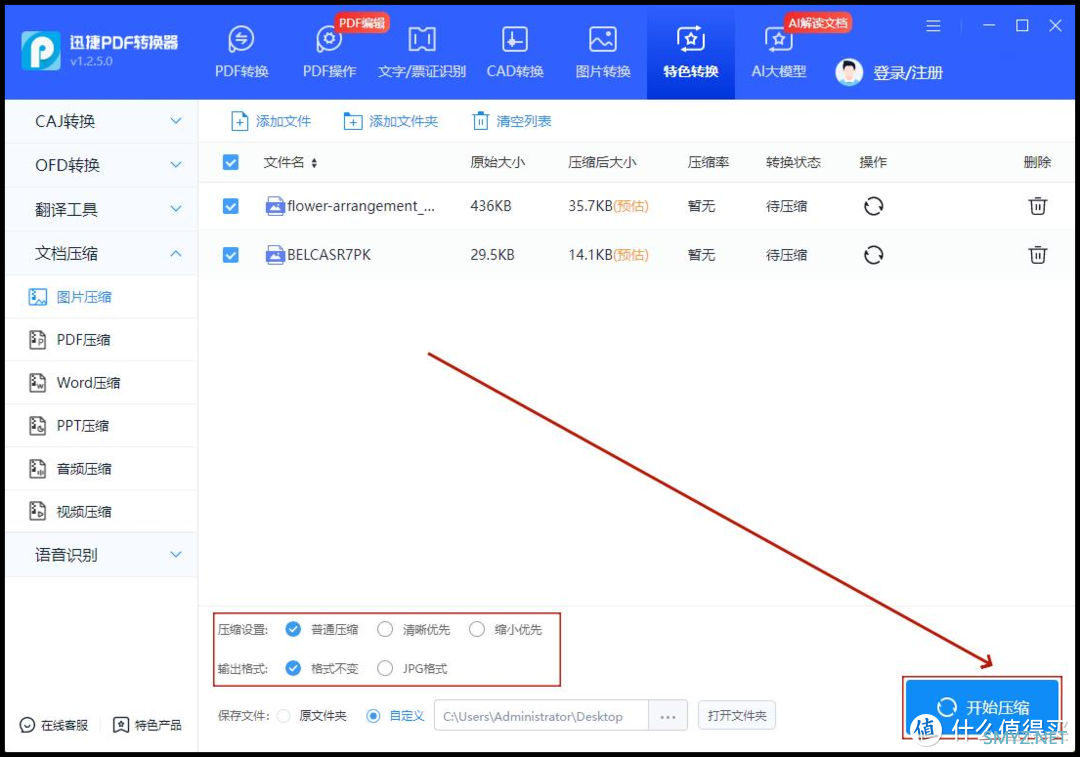Select 自定义 save location option
Image resolution: width=1080 pixels, height=757 pixels.
tap(373, 716)
